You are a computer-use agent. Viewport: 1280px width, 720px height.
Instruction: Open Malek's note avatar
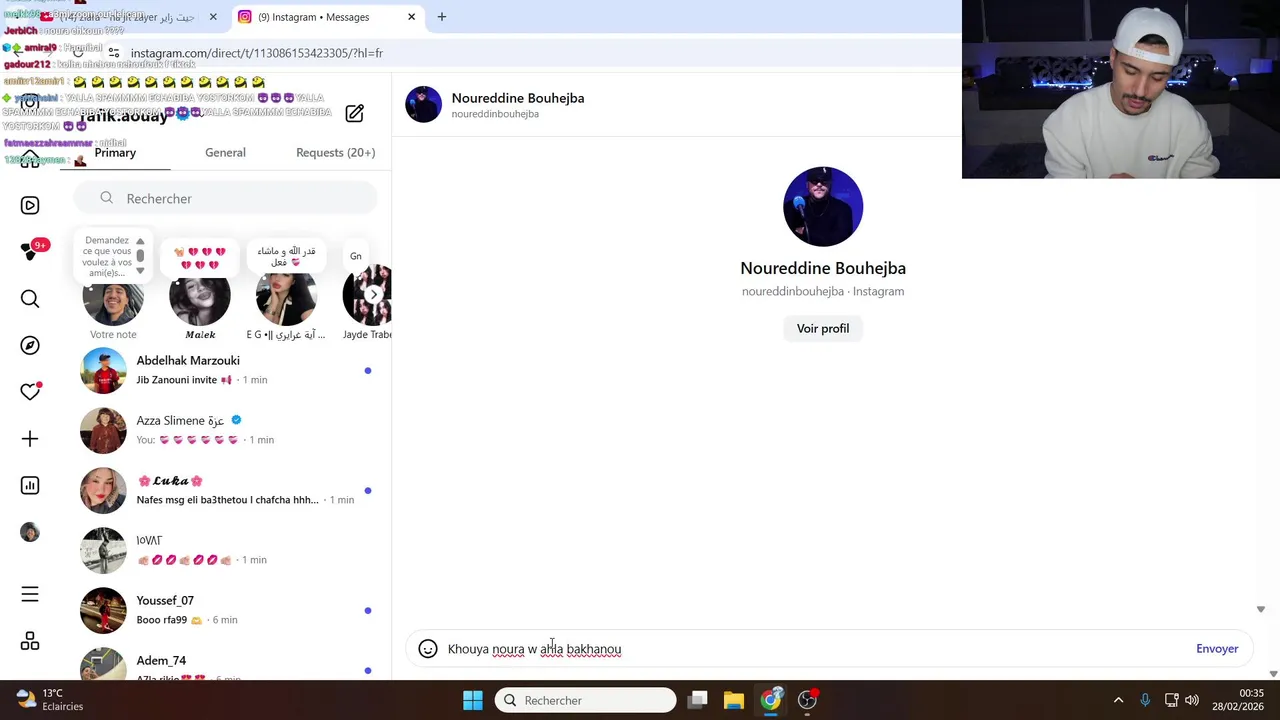pyautogui.click(x=200, y=297)
